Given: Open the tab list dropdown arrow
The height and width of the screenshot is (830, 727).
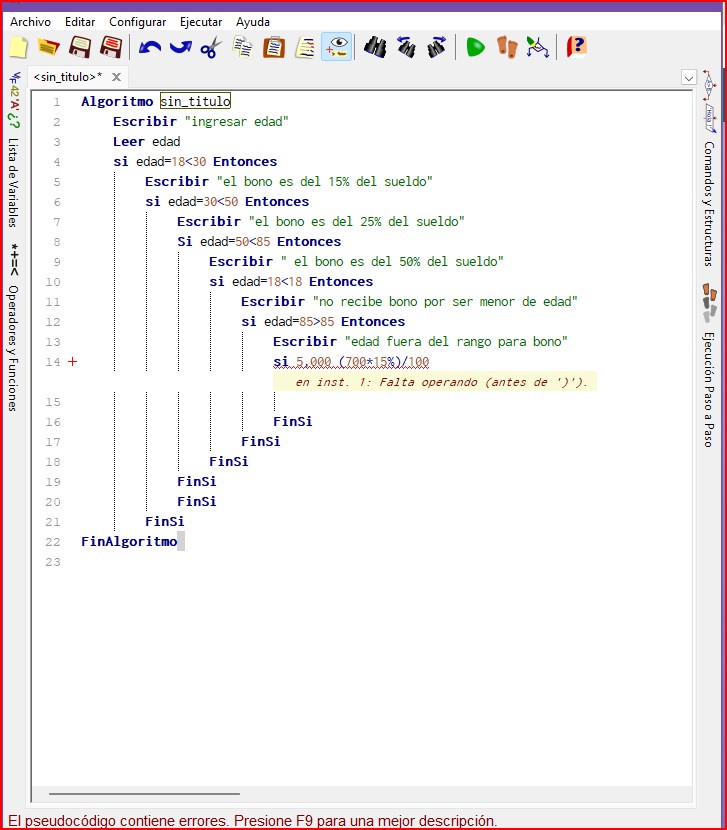Looking at the screenshot, I should click(x=688, y=77).
